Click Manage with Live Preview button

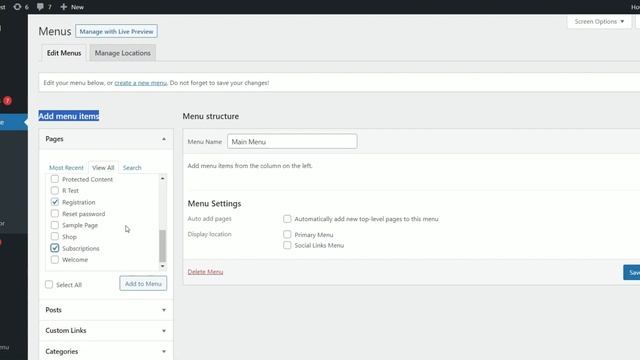pos(116,31)
